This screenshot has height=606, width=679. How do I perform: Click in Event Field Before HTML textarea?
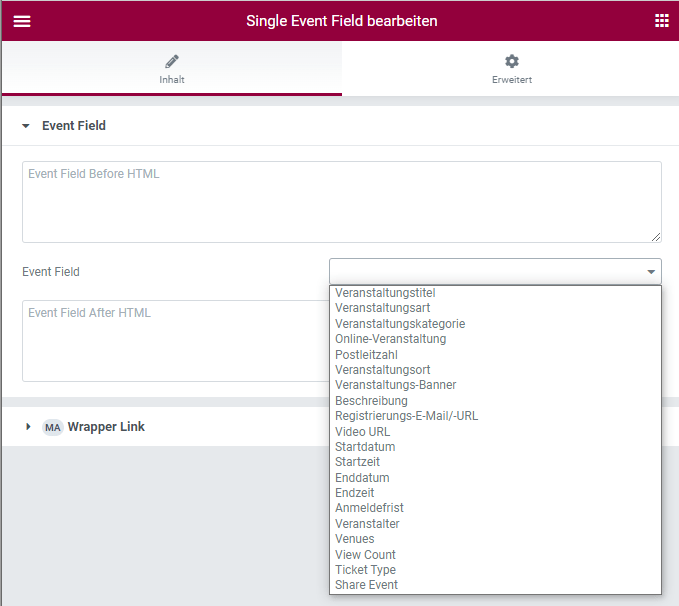click(341, 202)
